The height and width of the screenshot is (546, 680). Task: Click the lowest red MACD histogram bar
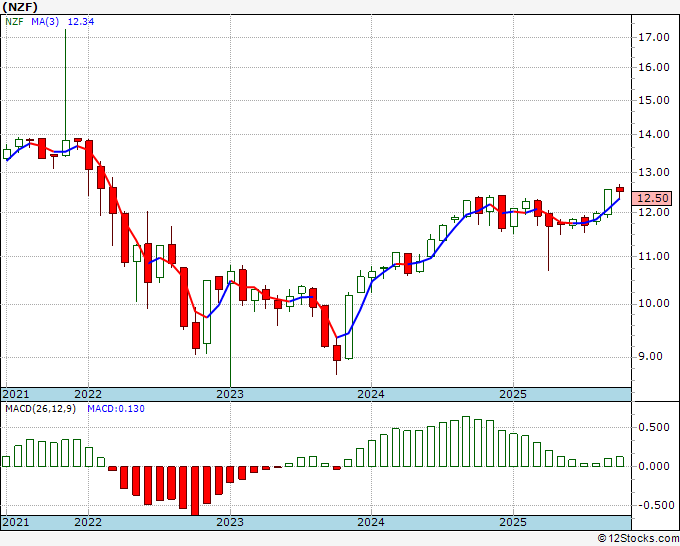[195, 491]
